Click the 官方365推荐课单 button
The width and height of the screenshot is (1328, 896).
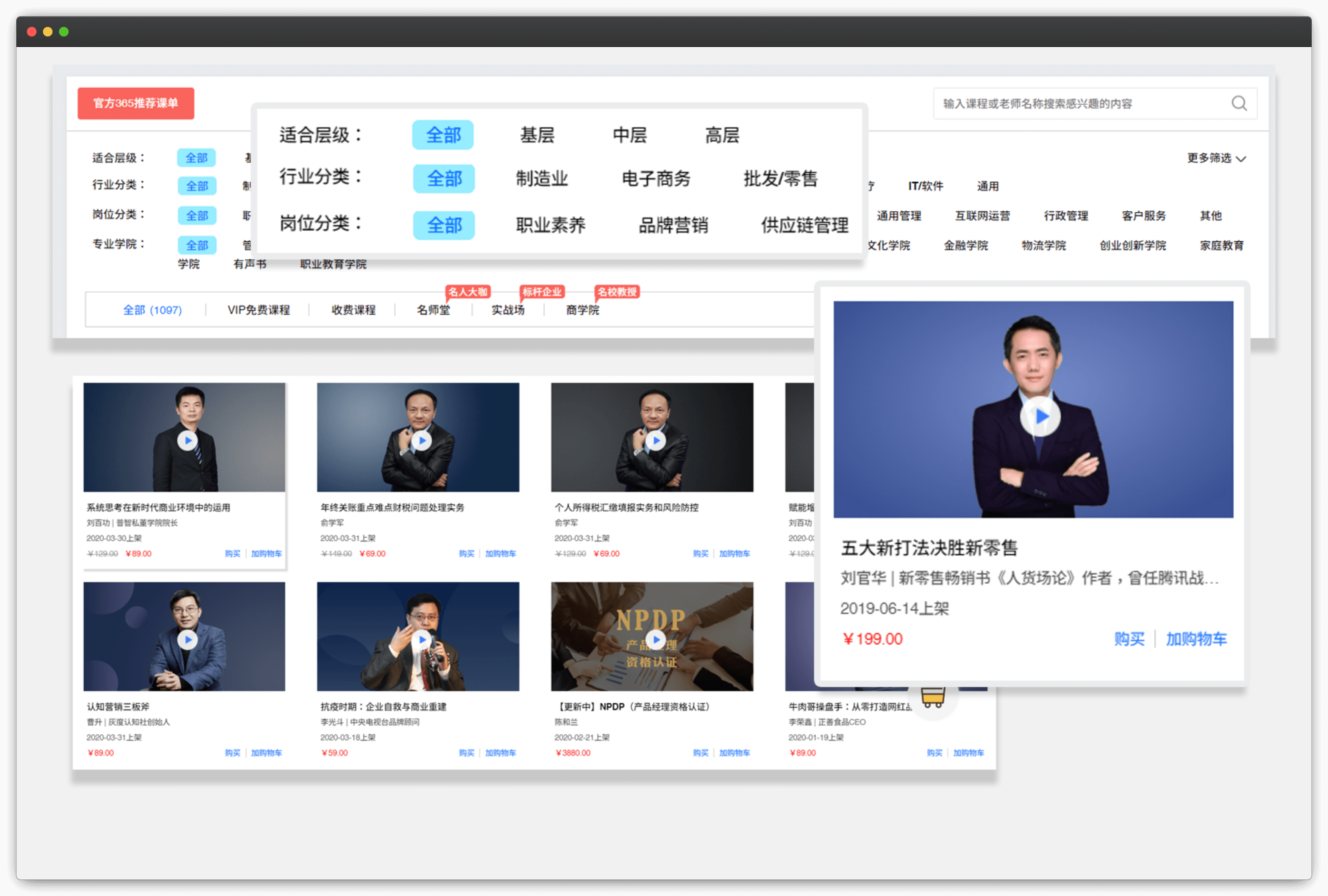pos(136,103)
